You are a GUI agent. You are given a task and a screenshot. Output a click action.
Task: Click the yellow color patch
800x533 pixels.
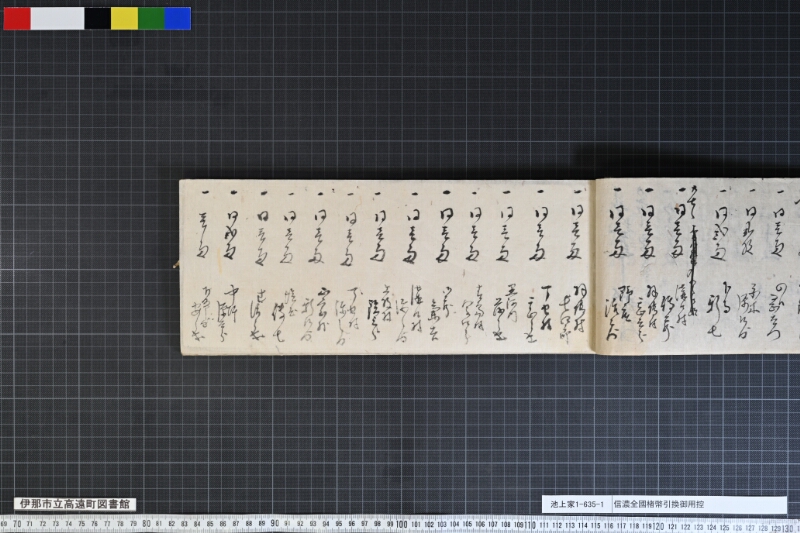tap(124, 18)
